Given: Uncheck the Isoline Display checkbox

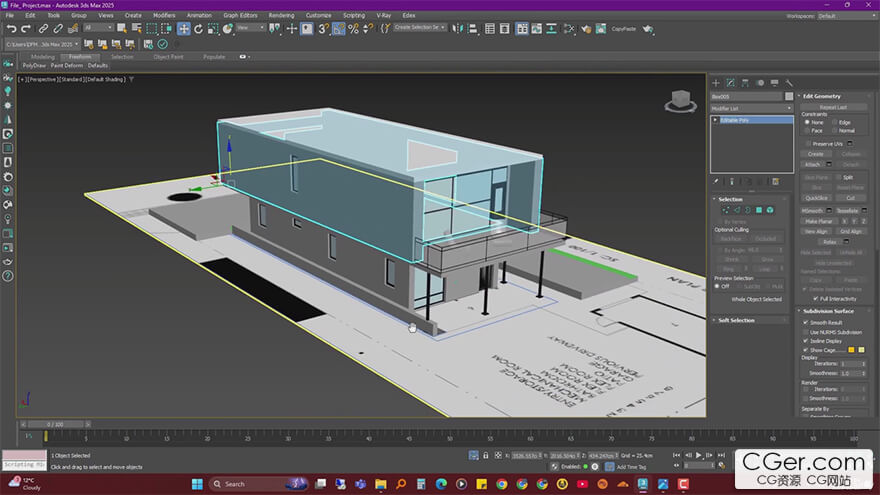Looking at the screenshot, I should tap(806, 340).
